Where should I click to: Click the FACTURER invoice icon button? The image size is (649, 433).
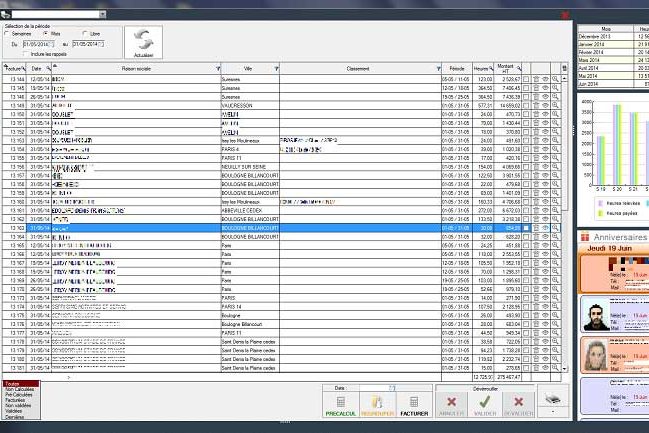point(414,402)
